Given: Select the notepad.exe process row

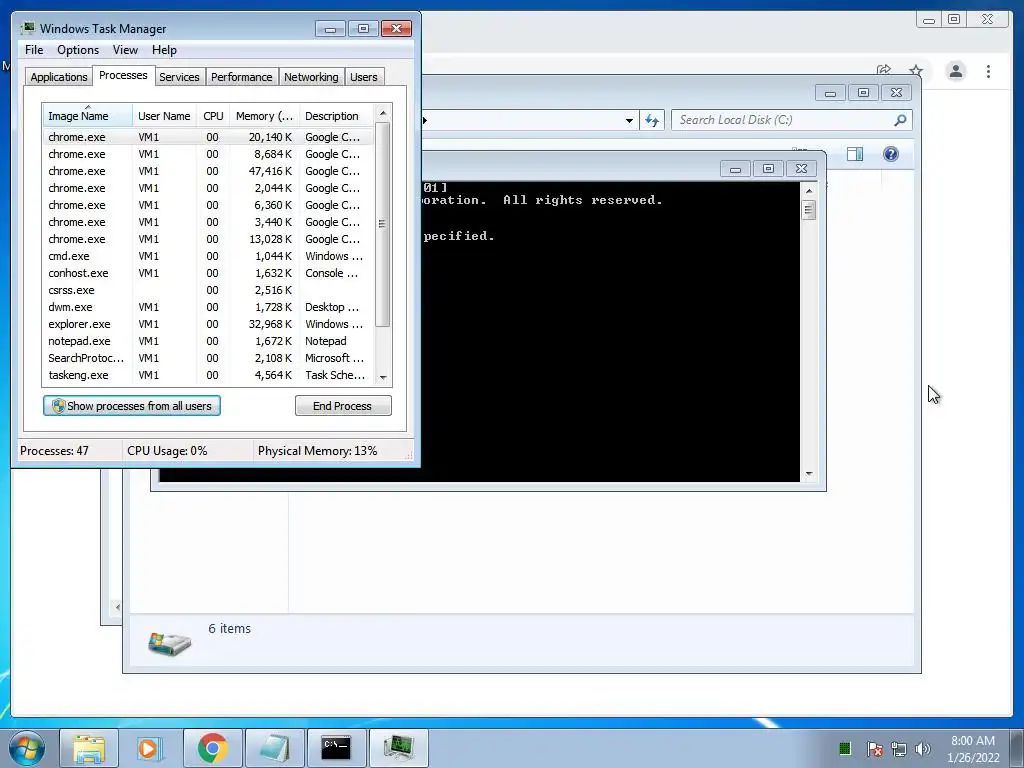Looking at the screenshot, I should tap(208, 341).
